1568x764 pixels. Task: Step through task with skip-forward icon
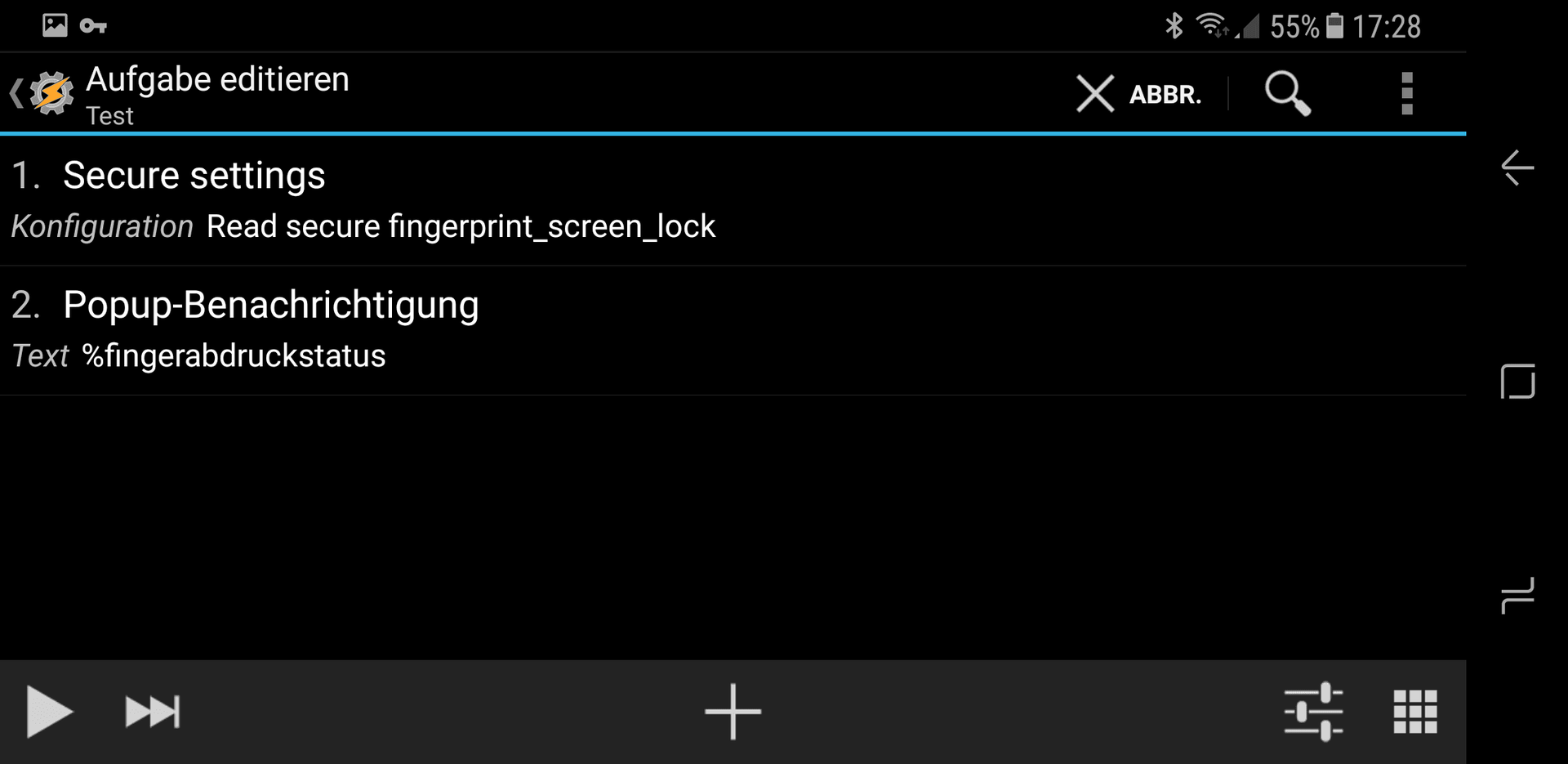(x=153, y=712)
